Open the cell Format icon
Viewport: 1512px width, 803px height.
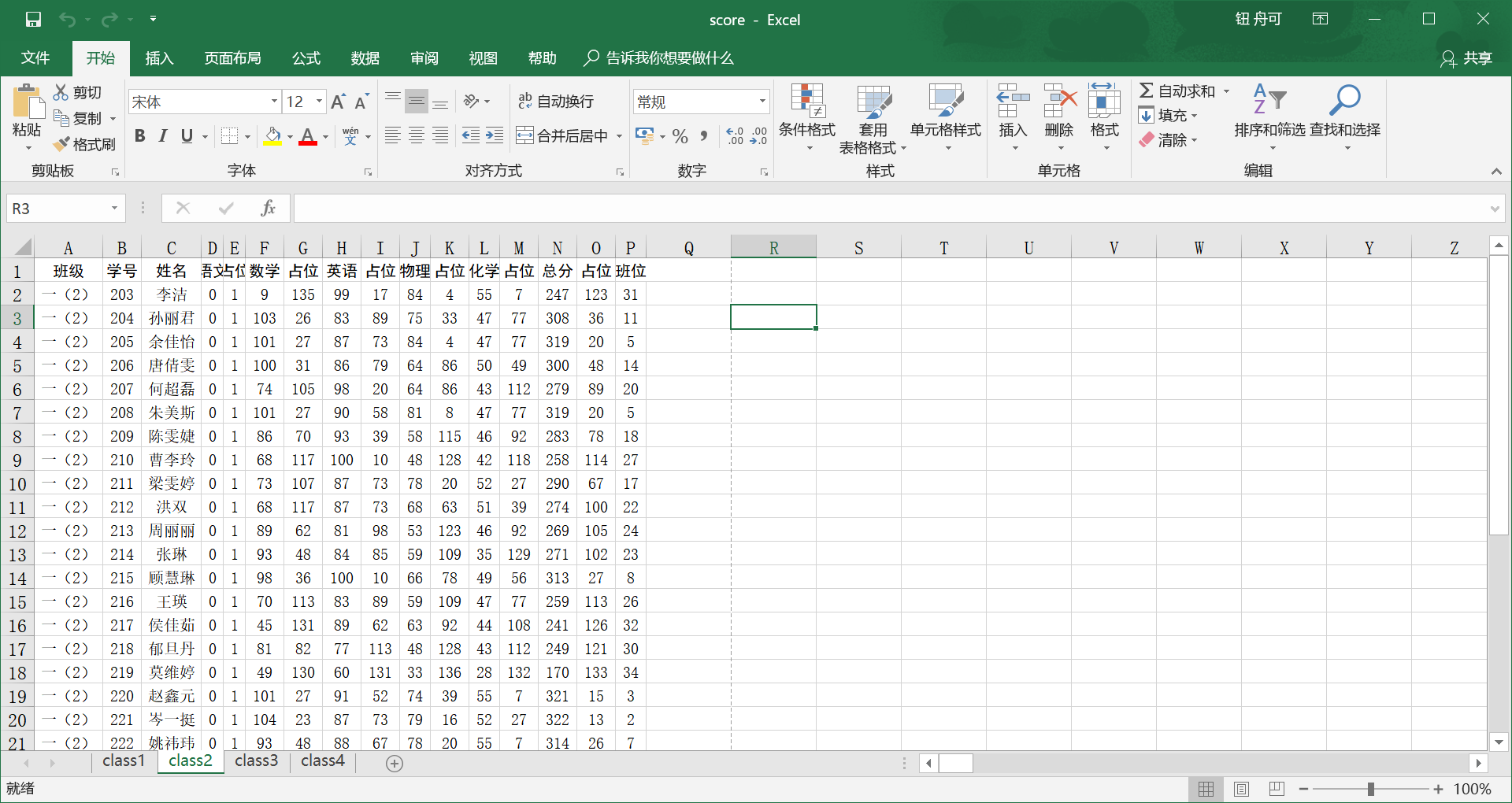(x=1104, y=101)
